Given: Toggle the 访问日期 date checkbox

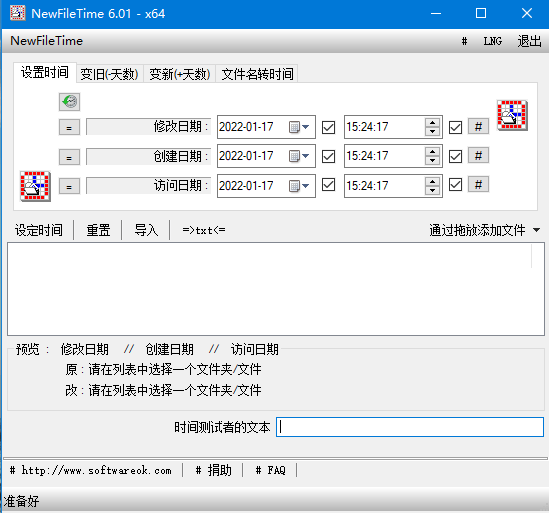Looking at the screenshot, I should coord(328,185).
